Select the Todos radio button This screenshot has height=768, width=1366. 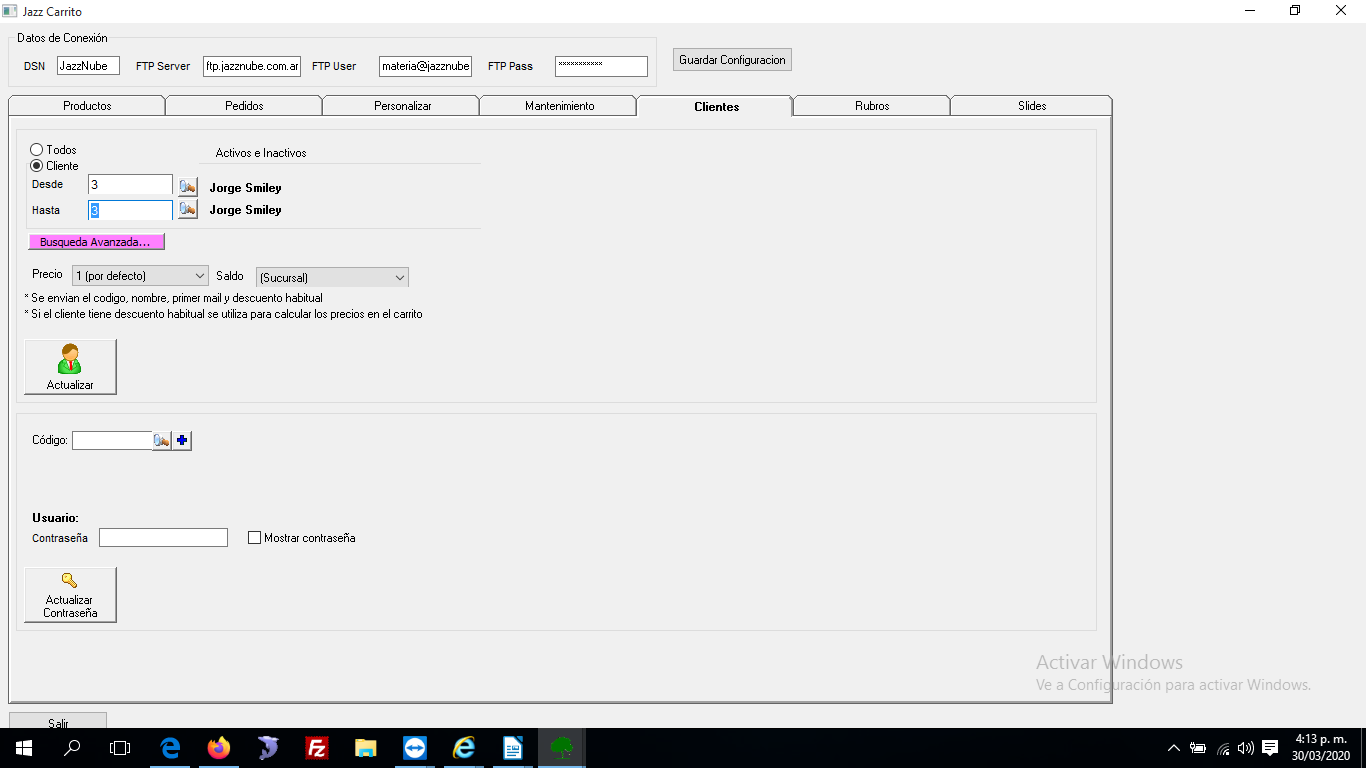tap(37, 150)
